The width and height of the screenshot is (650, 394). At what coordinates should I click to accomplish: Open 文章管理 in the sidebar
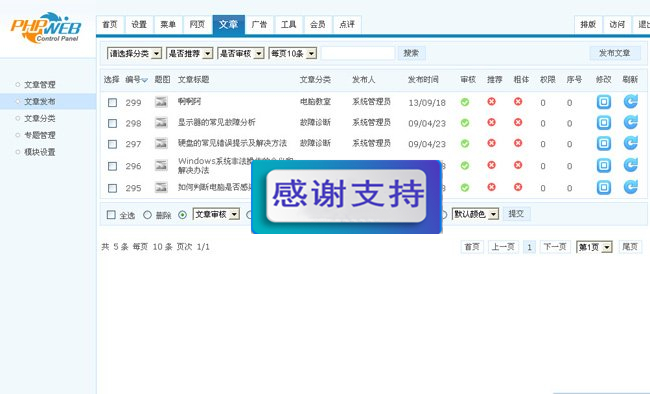pyautogui.click(x=39, y=85)
